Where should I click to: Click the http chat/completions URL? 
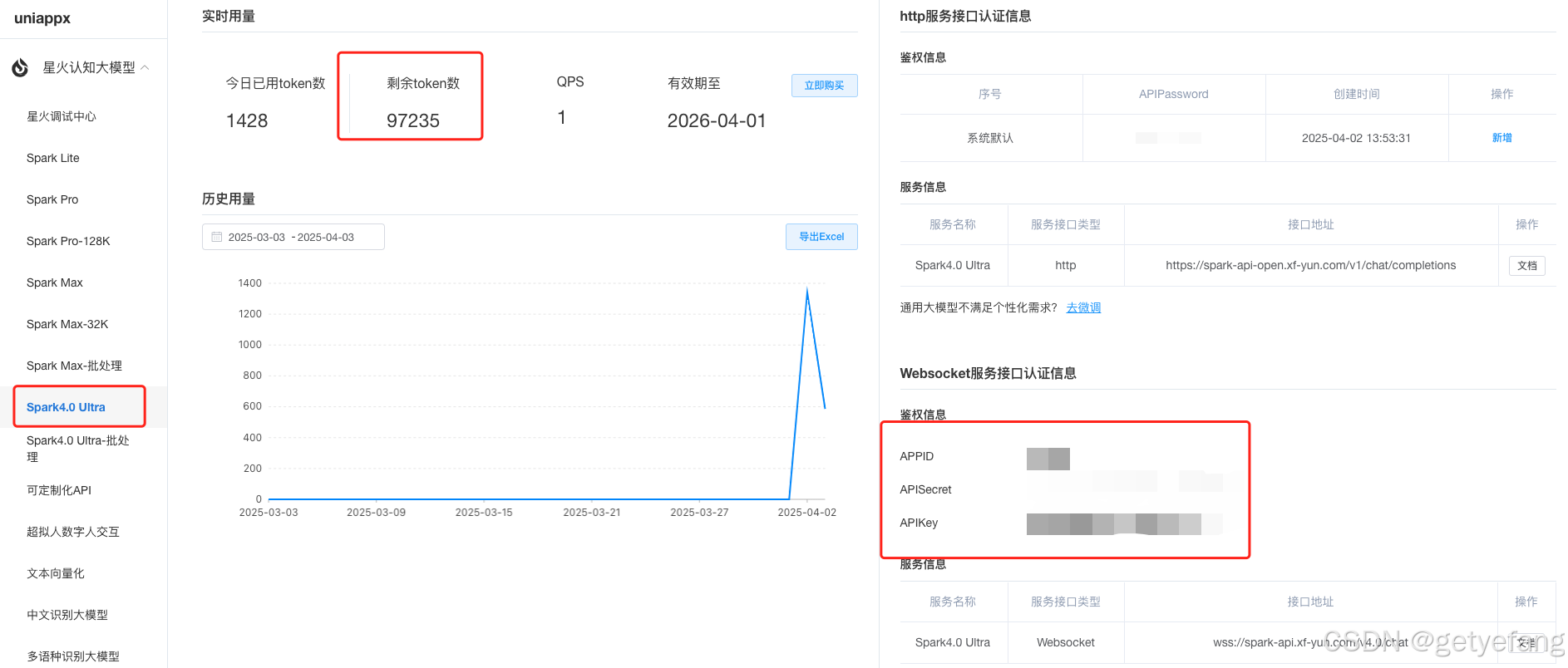coord(1310,265)
